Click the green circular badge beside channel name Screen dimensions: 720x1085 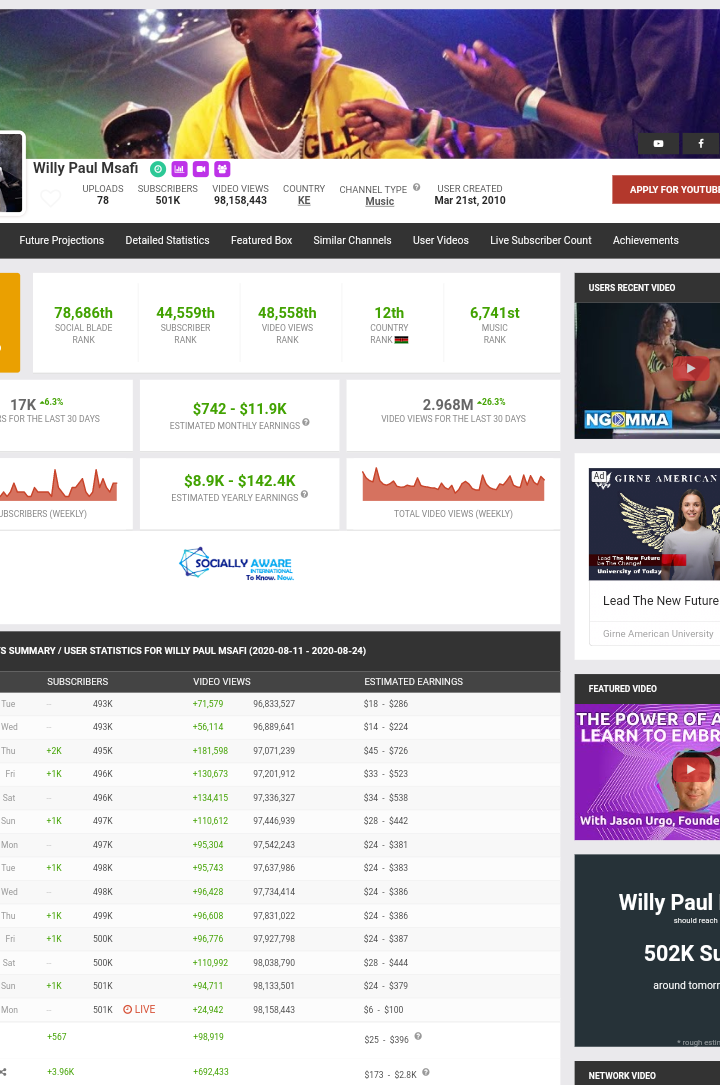[157, 170]
